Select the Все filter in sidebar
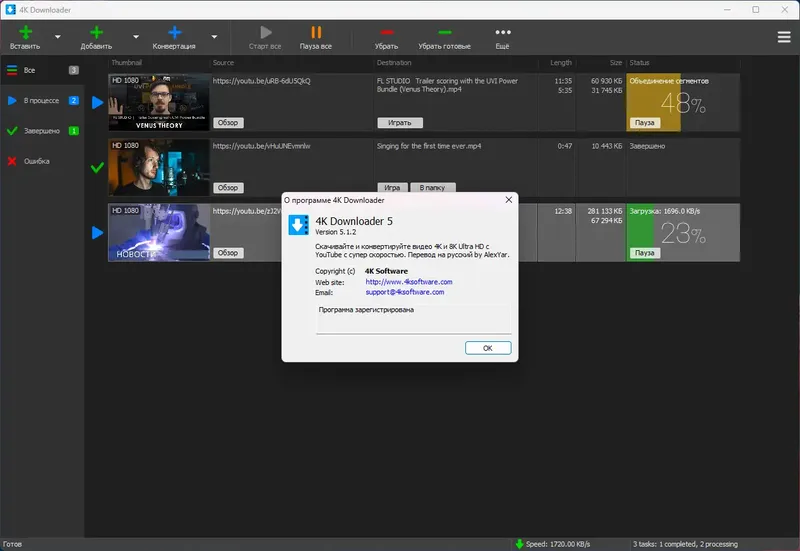The height and width of the screenshot is (551, 800). 42,70
